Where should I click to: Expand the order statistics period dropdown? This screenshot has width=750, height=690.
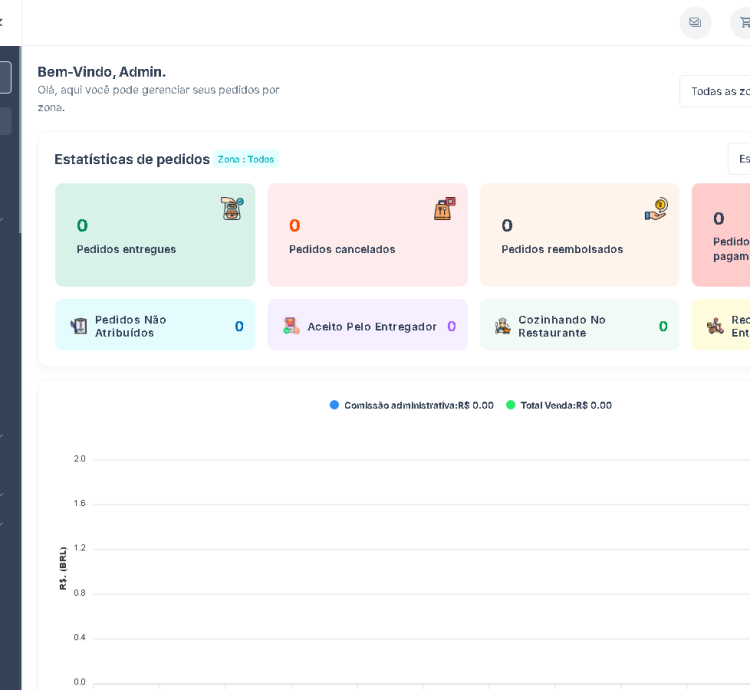click(739, 159)
